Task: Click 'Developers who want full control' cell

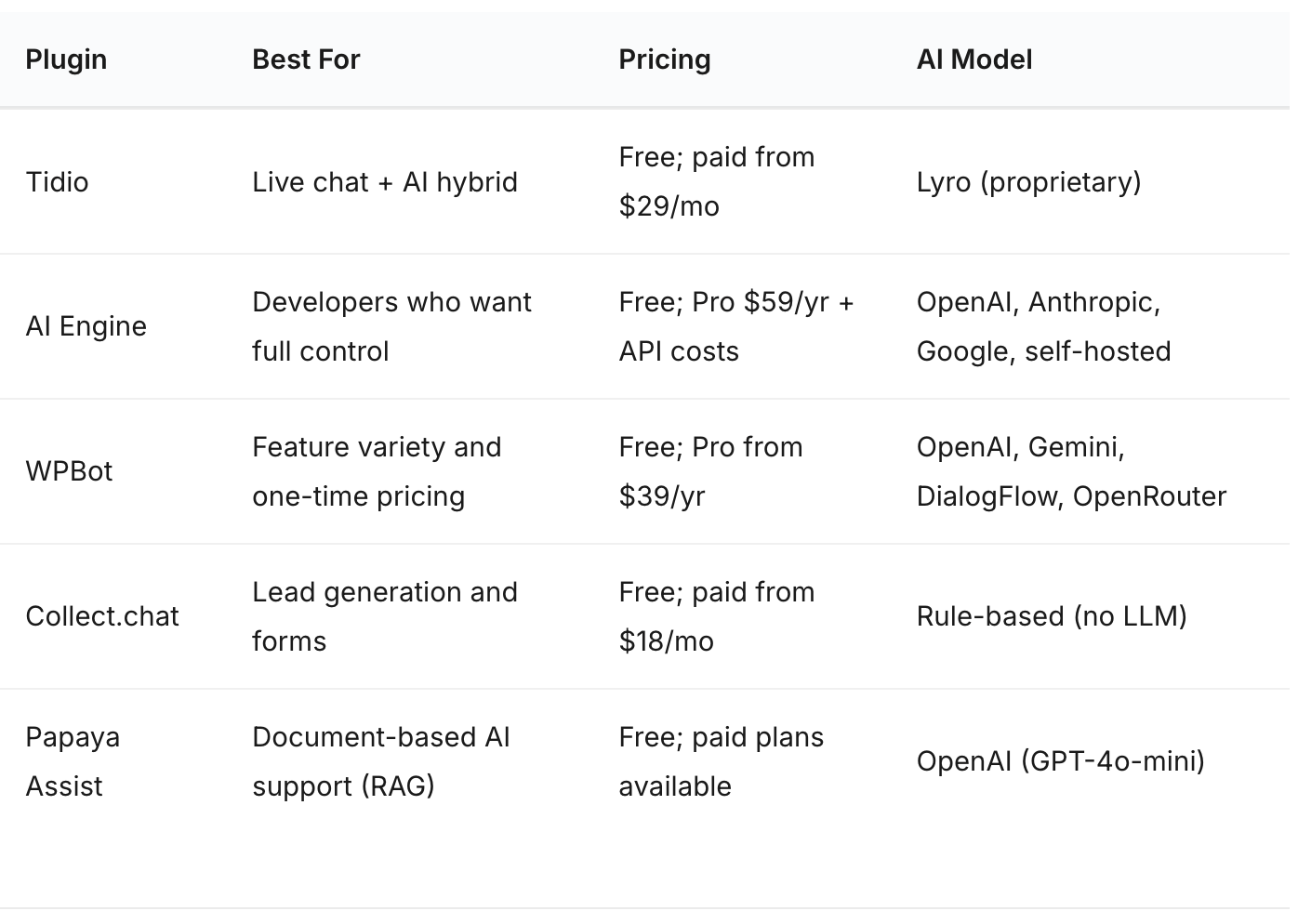Action: click(x=391, y=326)
